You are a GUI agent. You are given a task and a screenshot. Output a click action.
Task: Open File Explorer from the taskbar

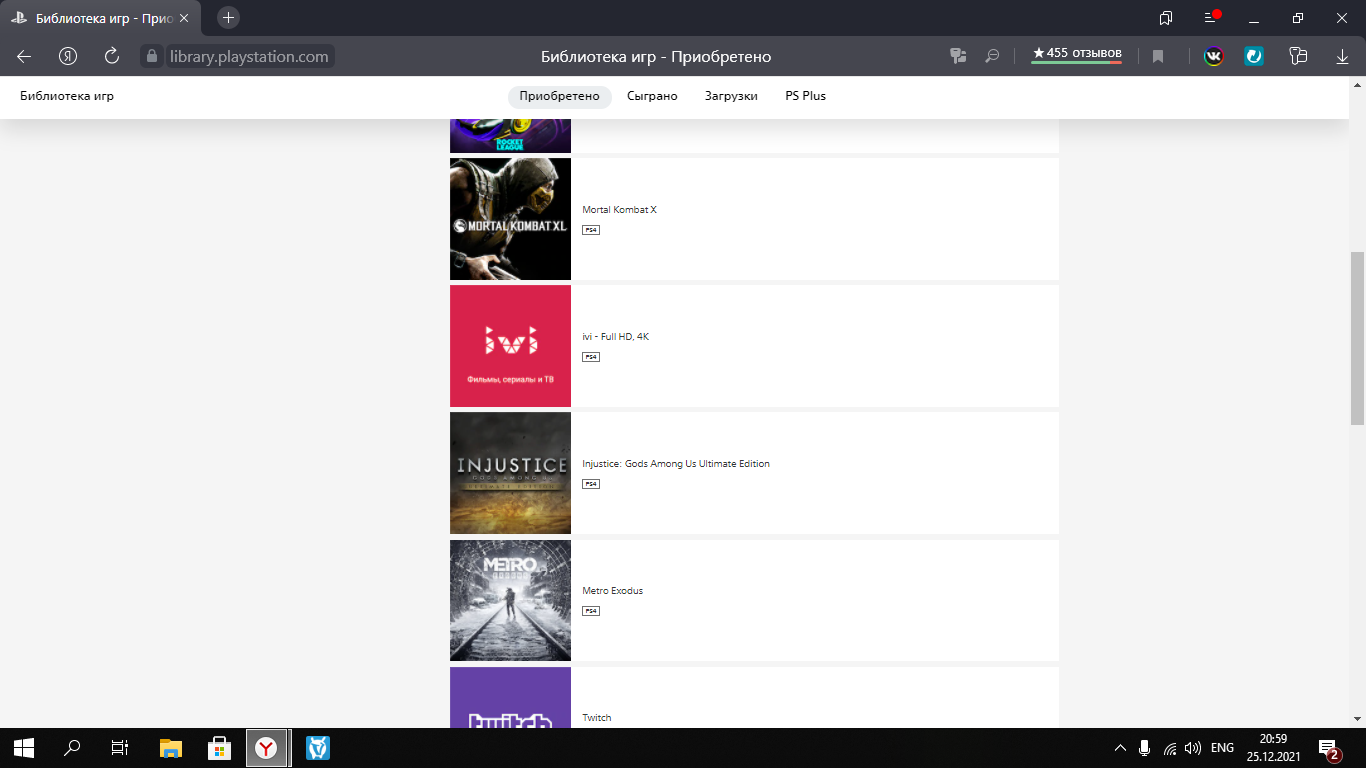pyautogui.click(x=171, y=748)
